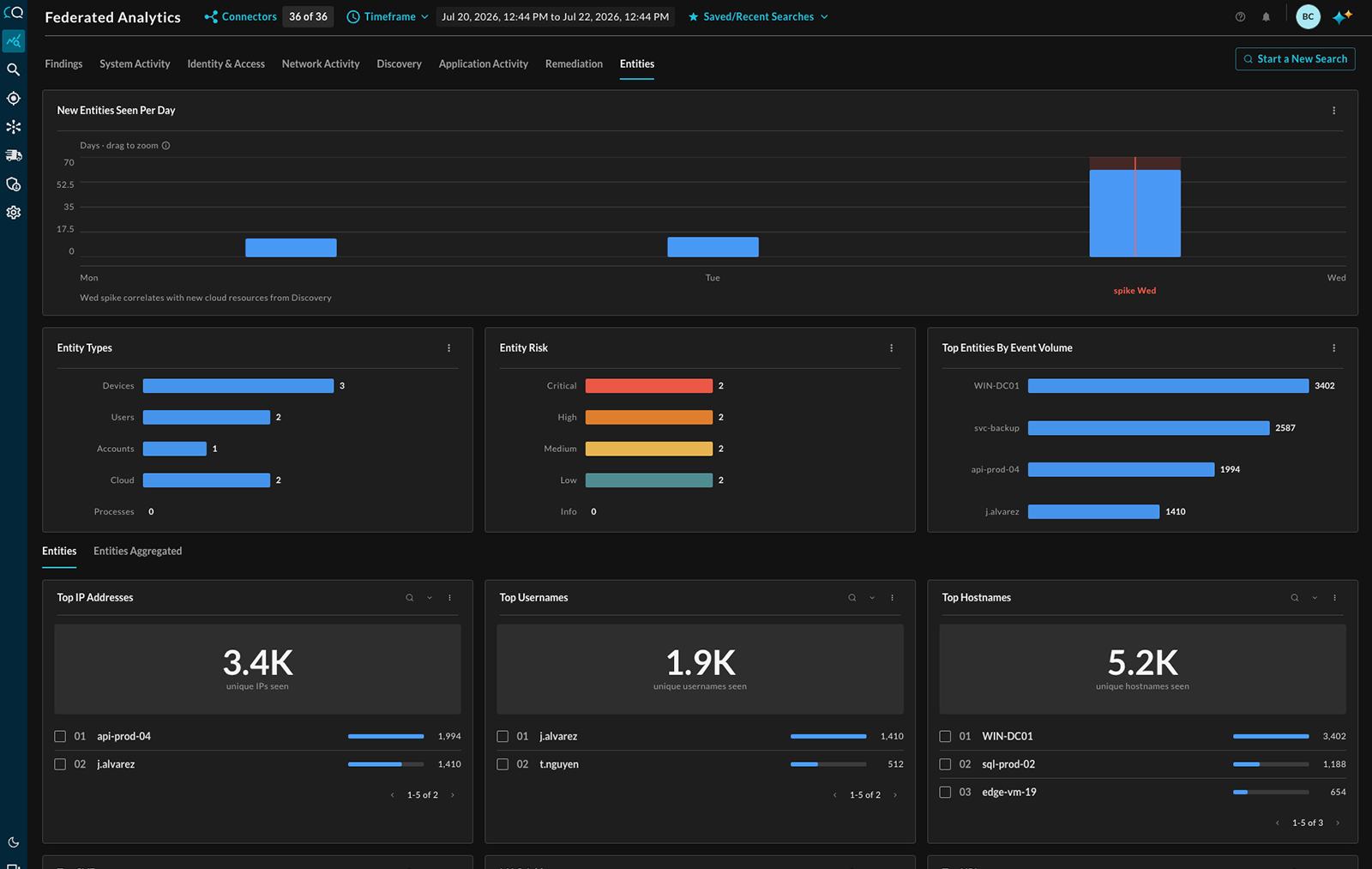Open Entity Risk panel options menu
The width and height of the screenshot is (1372, 869).
point(891,348)
